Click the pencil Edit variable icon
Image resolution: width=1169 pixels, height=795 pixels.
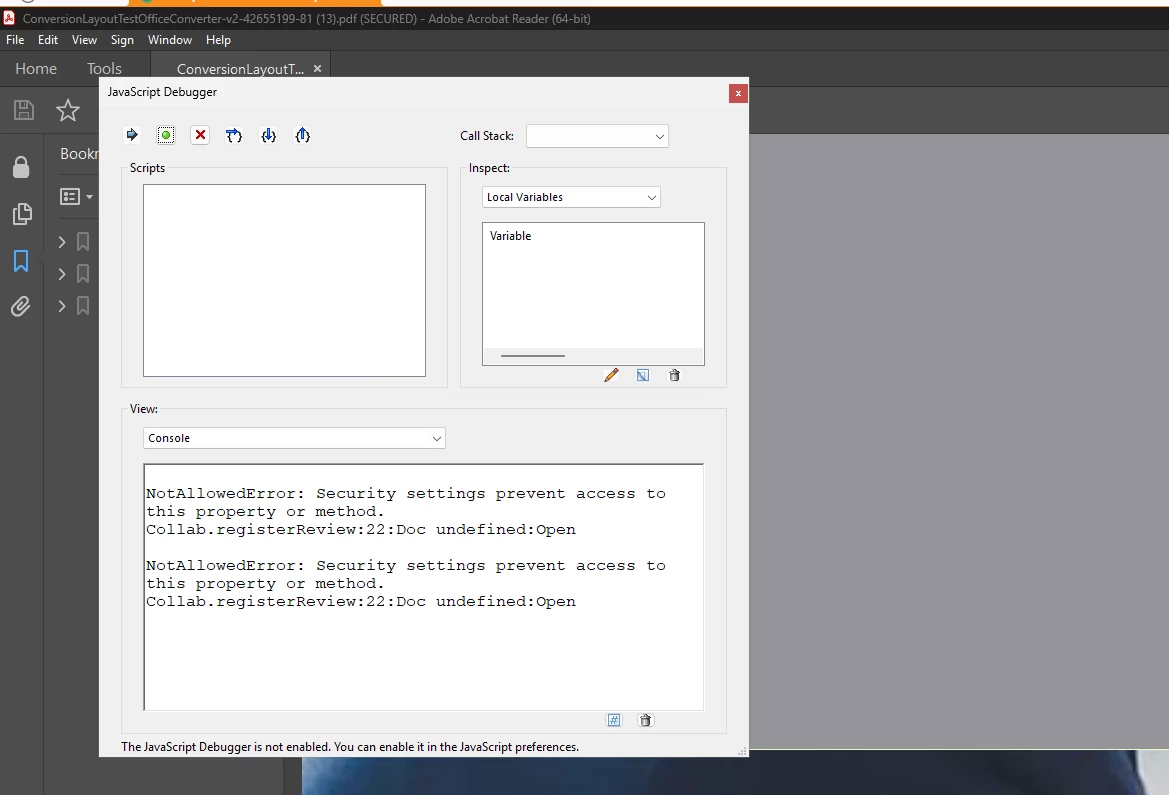click(x=611, y=375)
